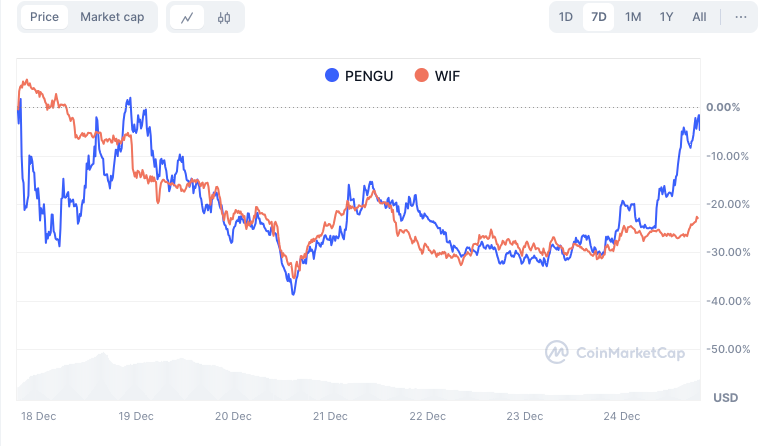This screenshot has width=768, height=446.
Task: Click the 19 Dec date label
Action: click(x=136, y=416)
